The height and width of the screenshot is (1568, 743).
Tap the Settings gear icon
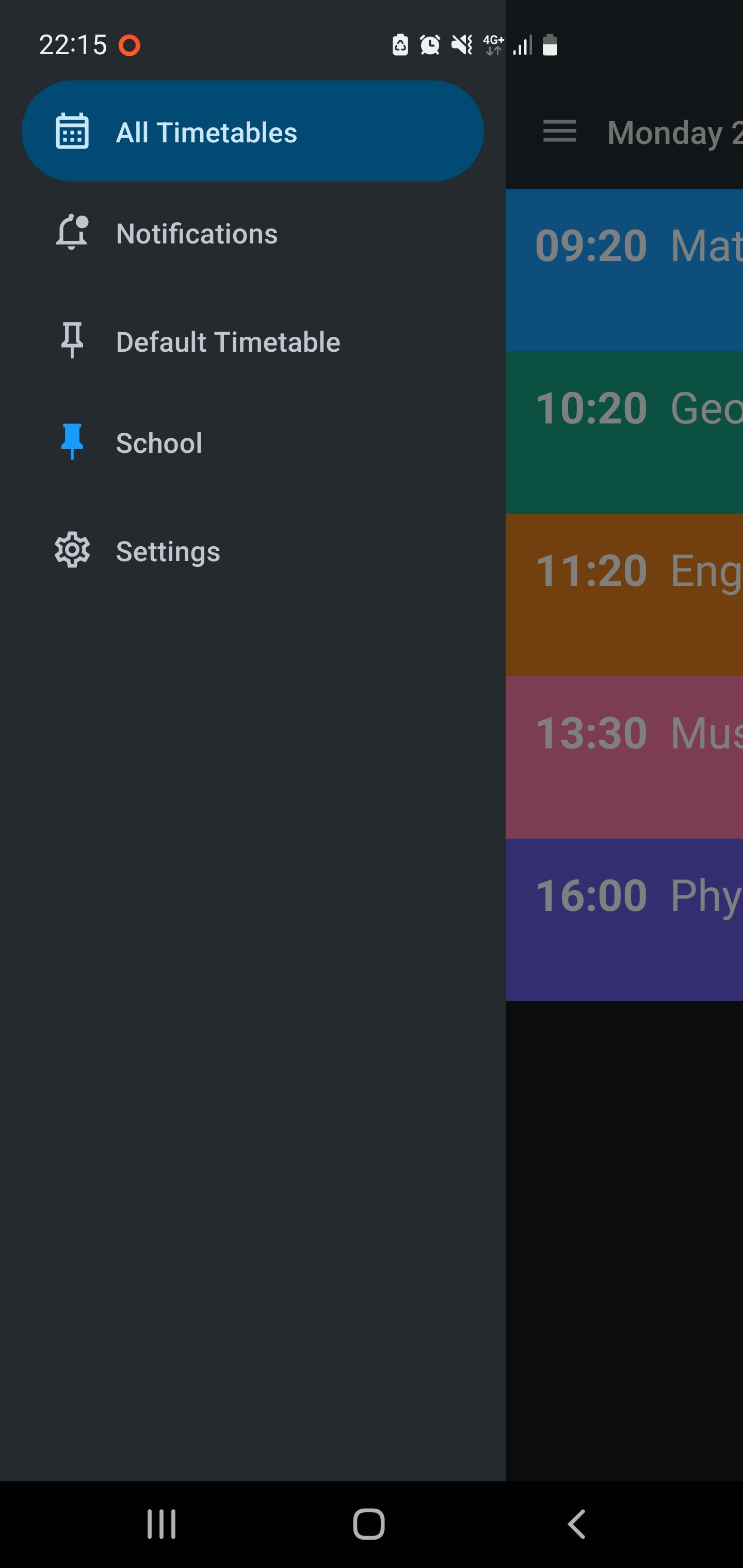[x=72, y=550]
